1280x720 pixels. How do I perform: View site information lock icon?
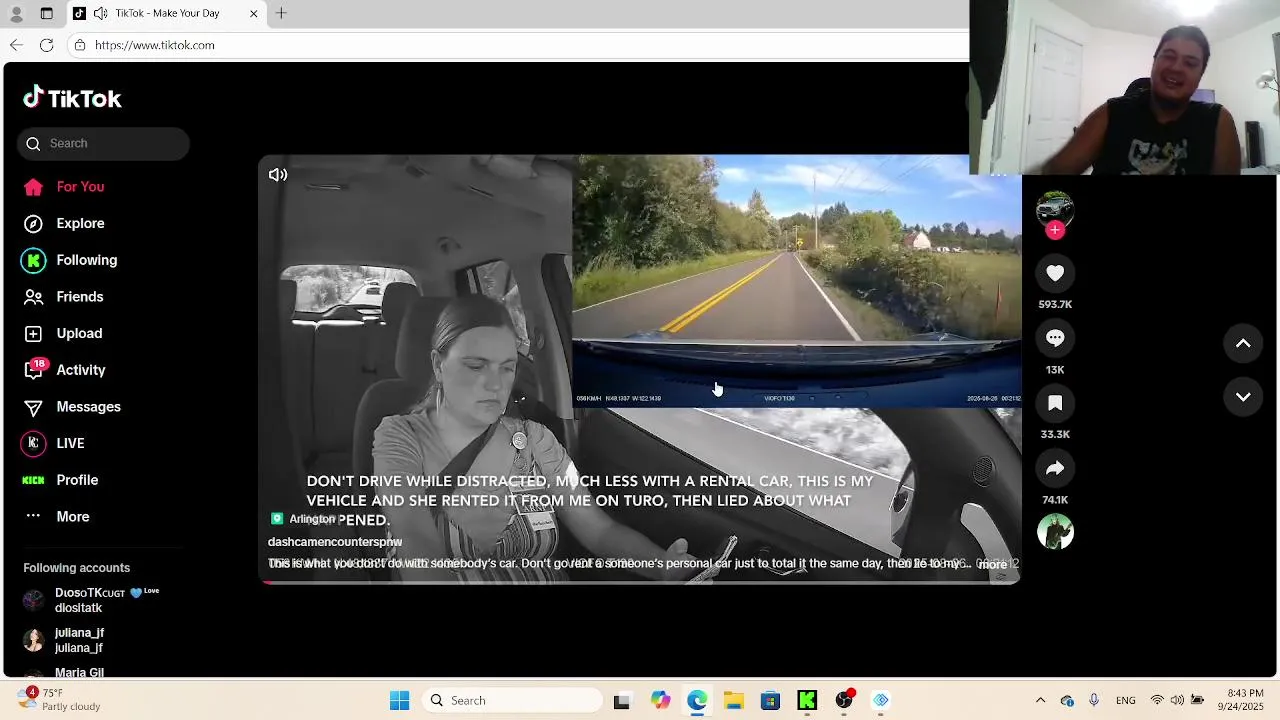tap(80, 45)
